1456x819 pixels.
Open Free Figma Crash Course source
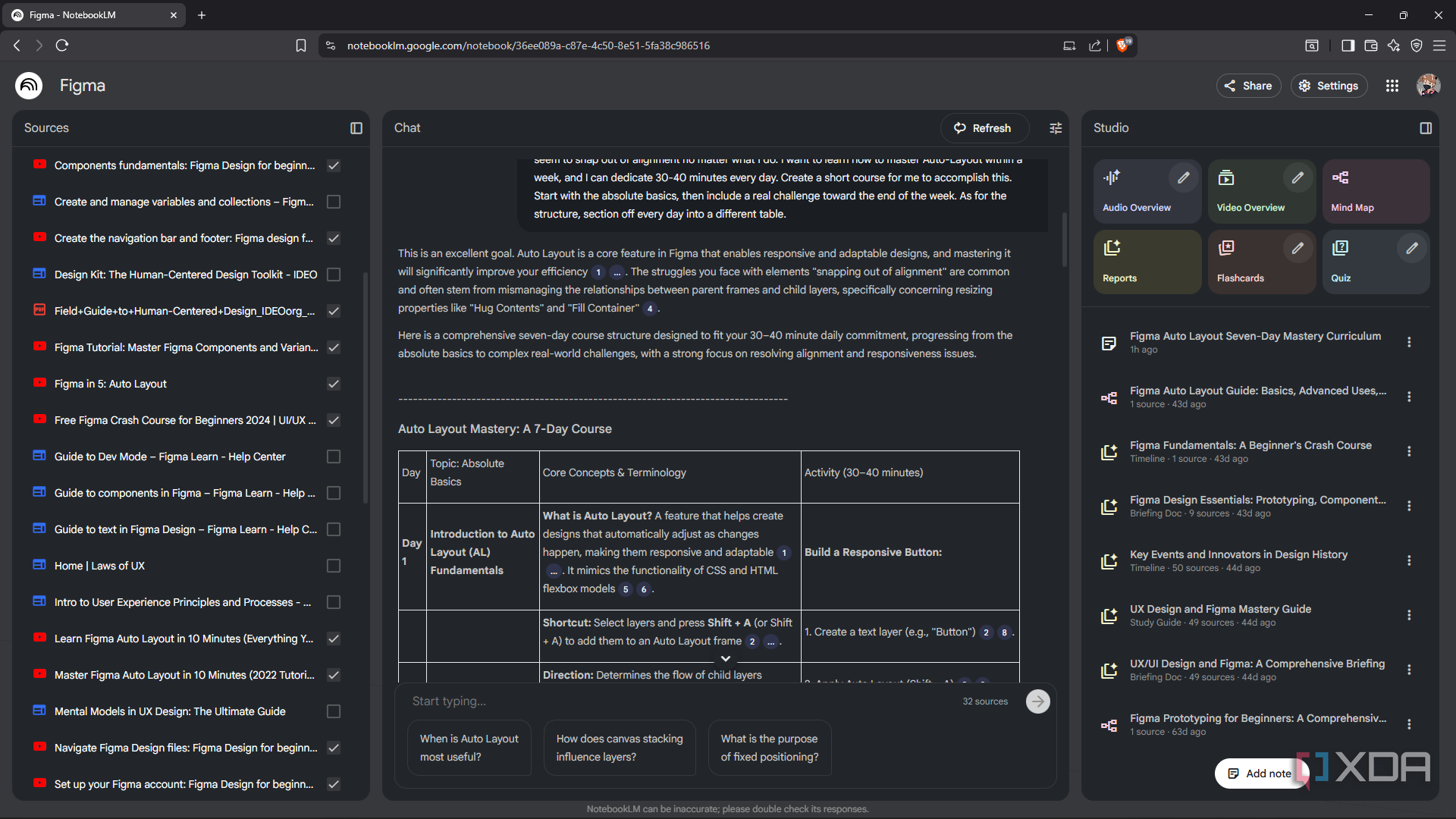coord(185,420)
